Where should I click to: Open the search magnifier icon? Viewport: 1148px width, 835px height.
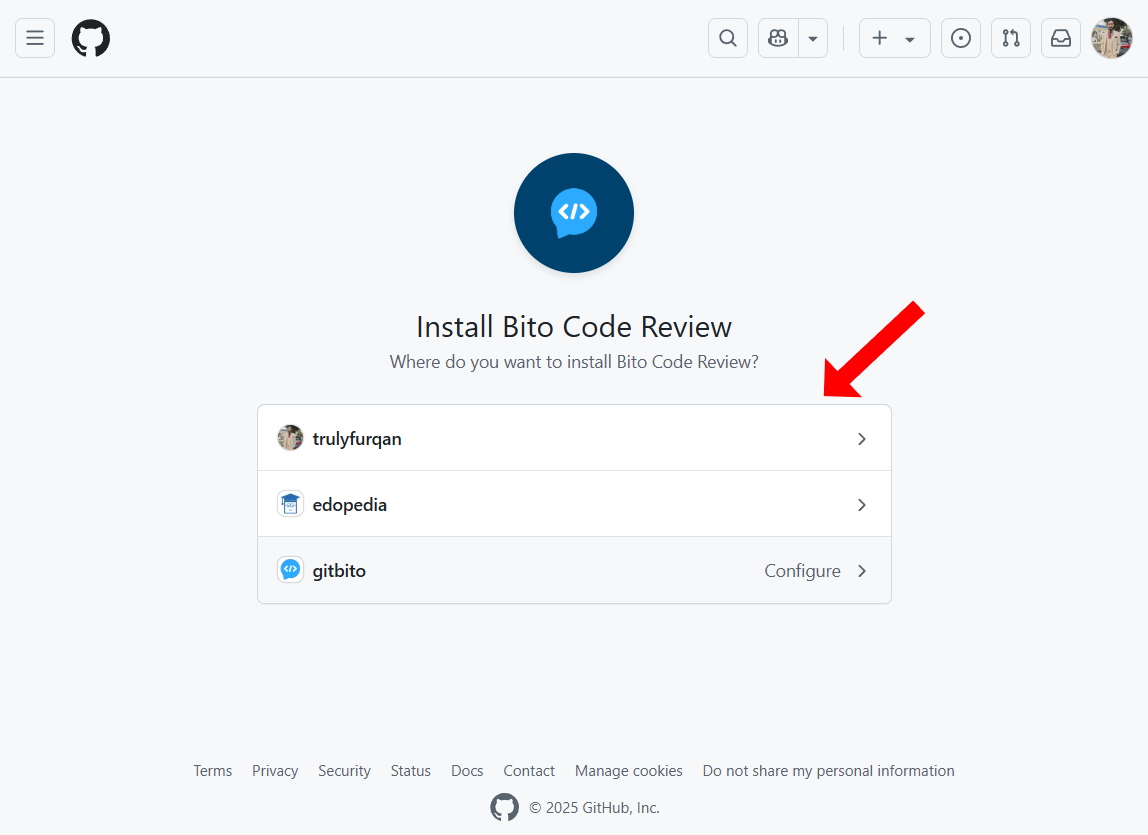(x=728, y=38)
